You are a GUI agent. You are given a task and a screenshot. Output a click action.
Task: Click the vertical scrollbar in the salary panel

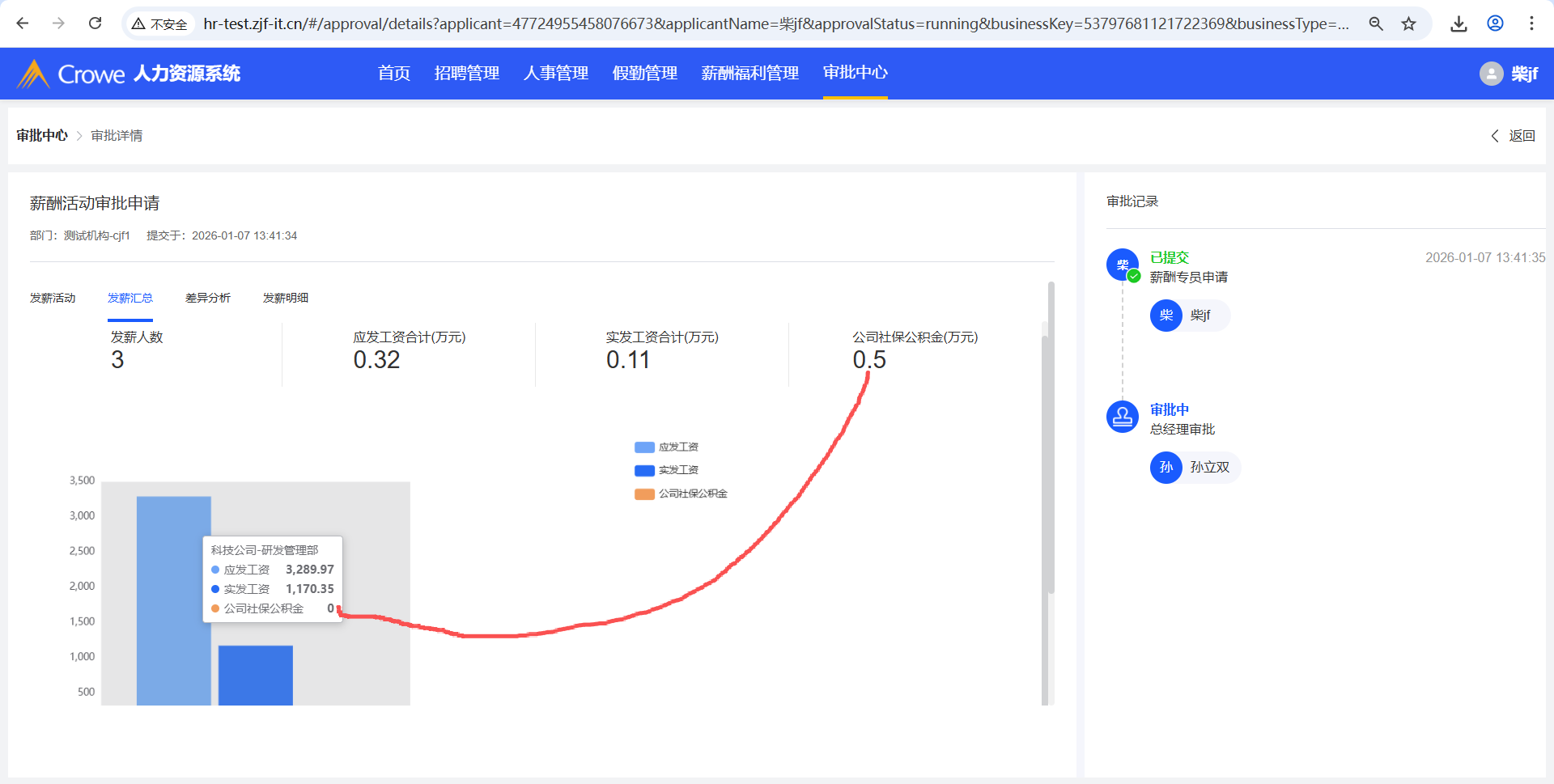point(1051,437)
